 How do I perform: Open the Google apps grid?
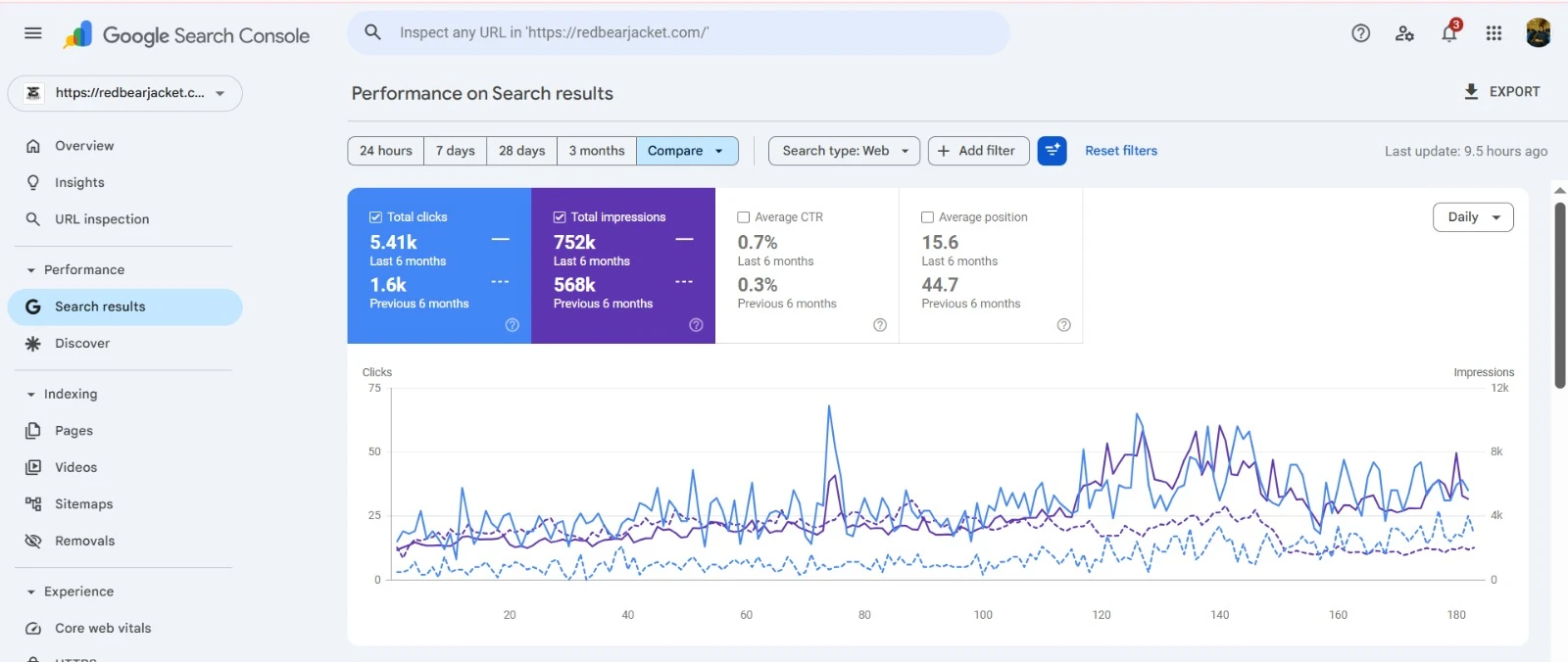[x=1494, y=33]
